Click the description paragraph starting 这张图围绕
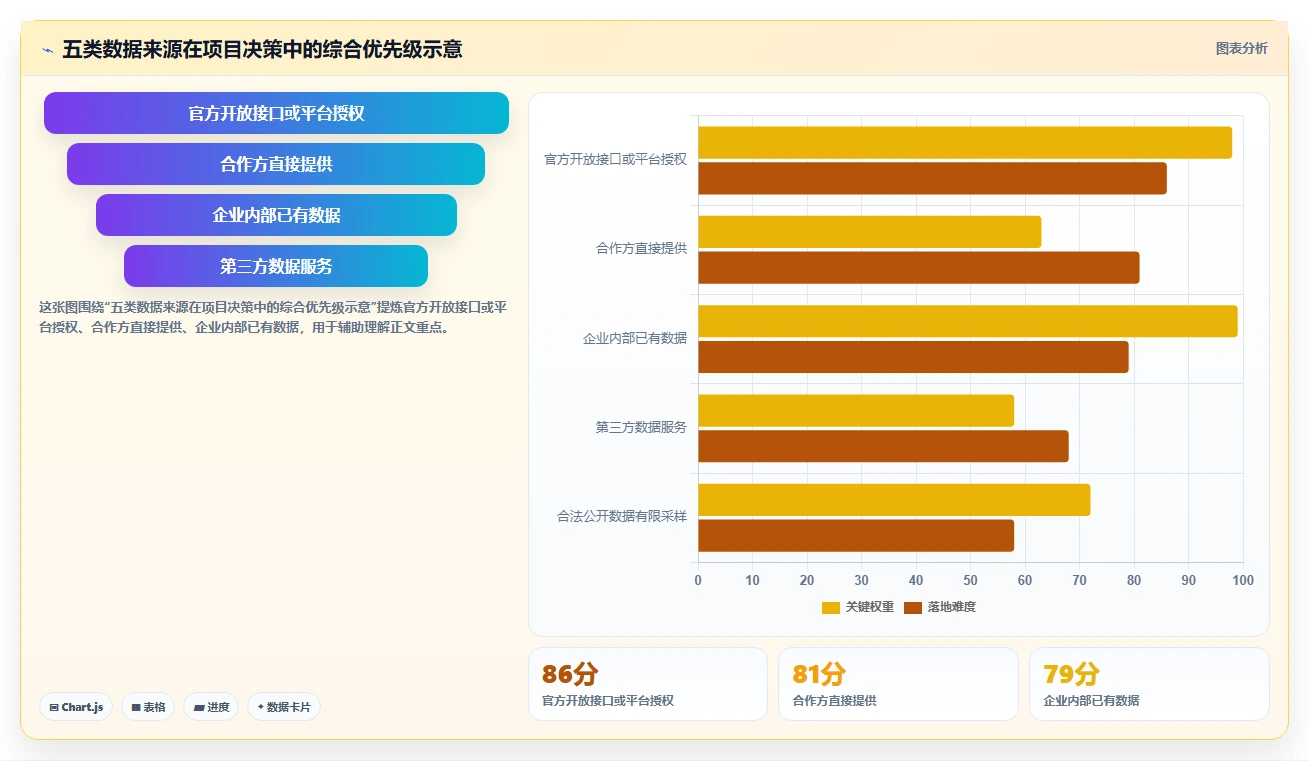This screenshot has height=761, width=1309. pos(273,317)
